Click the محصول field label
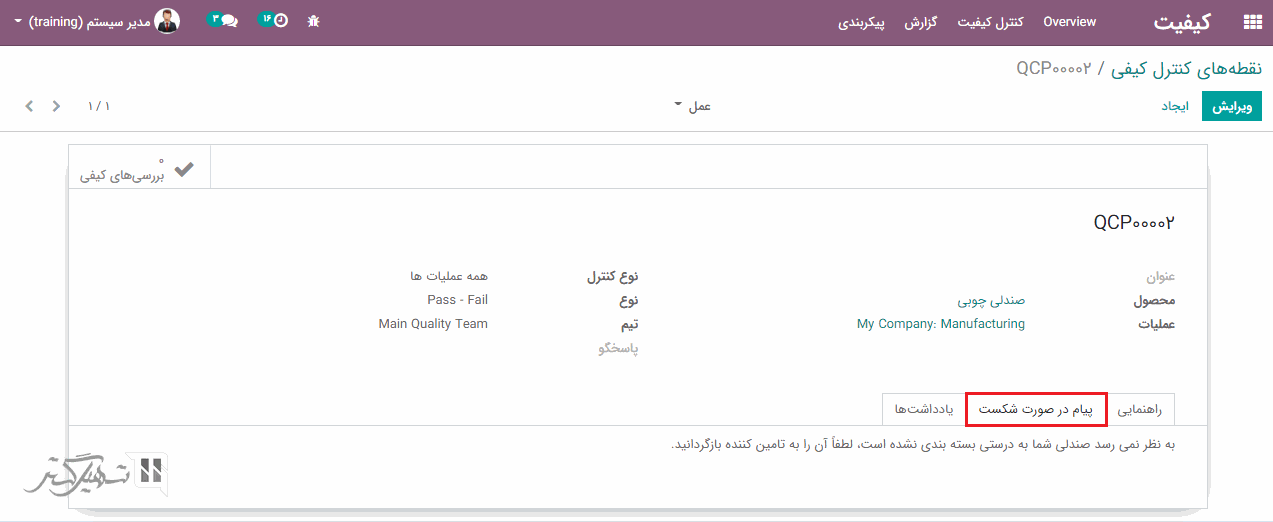The height and width of the screenshot is (522, 1273). point(1154,300)
